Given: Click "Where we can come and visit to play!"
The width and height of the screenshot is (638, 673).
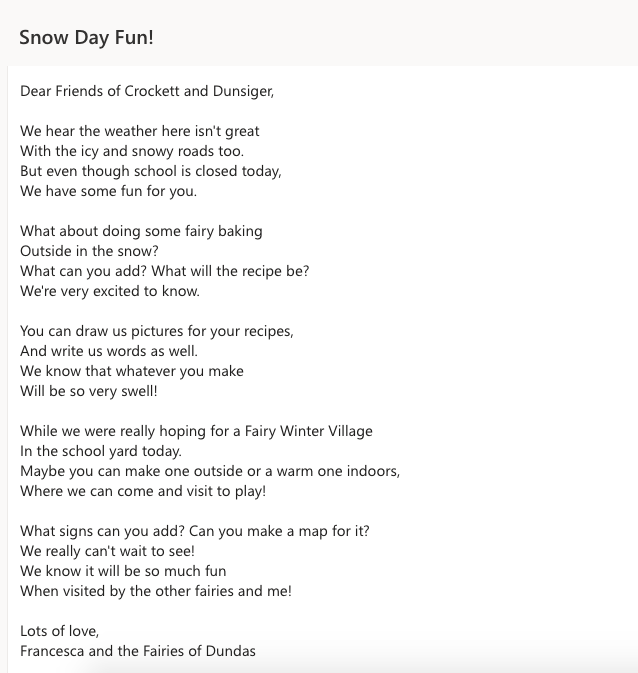Looking at the screenshot, I should point(143,491).
